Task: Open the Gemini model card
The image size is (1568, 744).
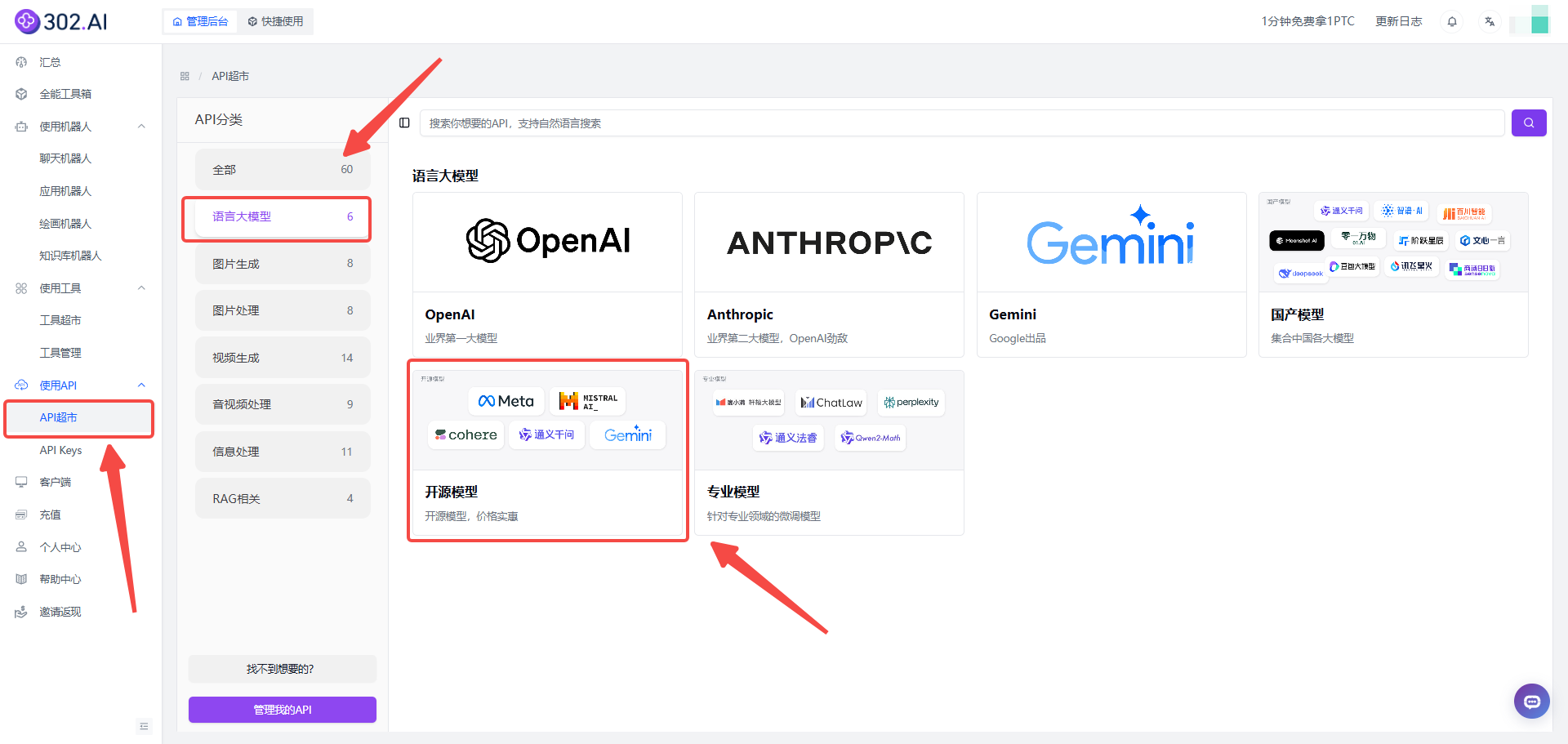Action: point(1111,275)
